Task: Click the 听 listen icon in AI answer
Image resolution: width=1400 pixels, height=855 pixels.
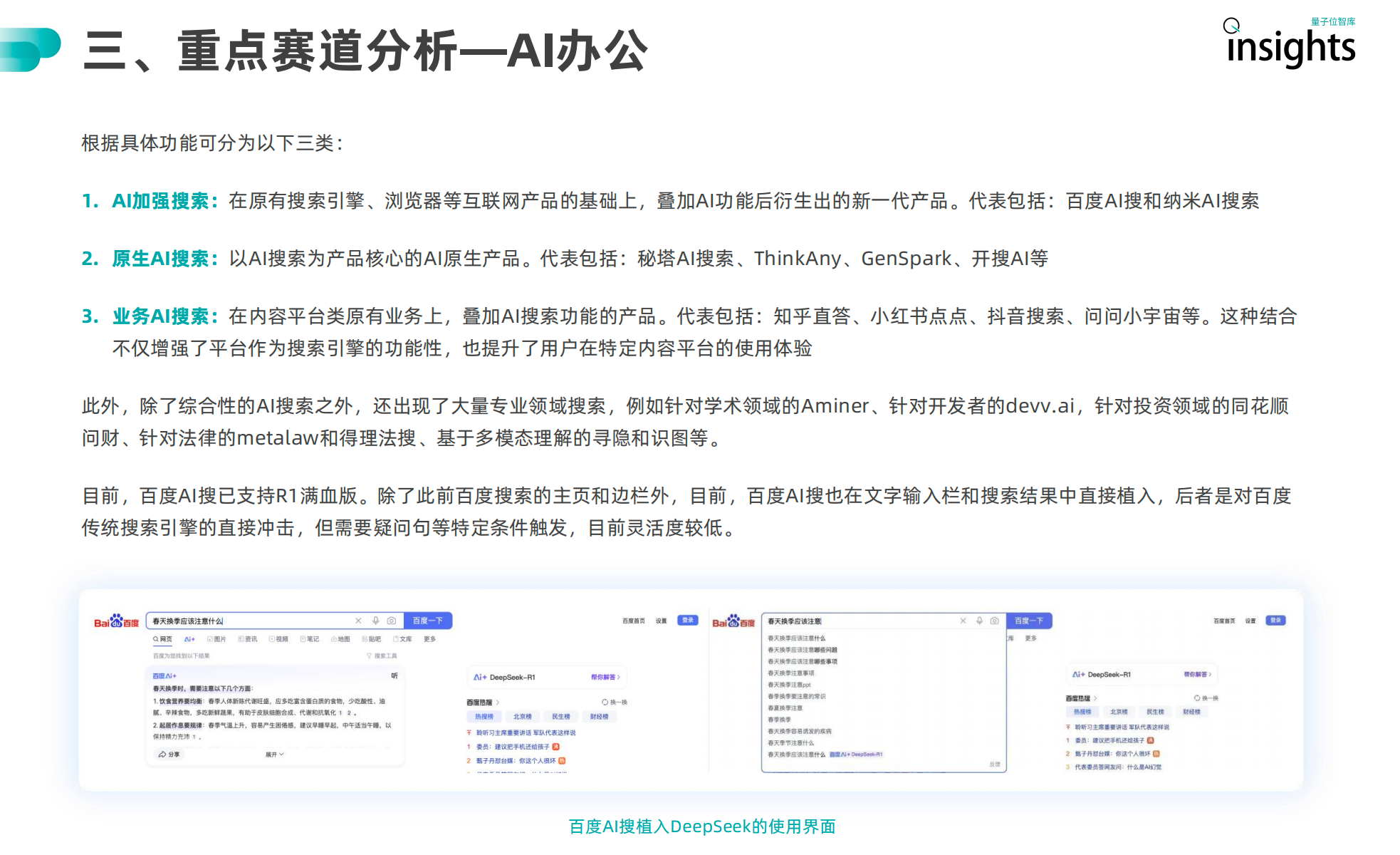Action: [x=394, y=675]
